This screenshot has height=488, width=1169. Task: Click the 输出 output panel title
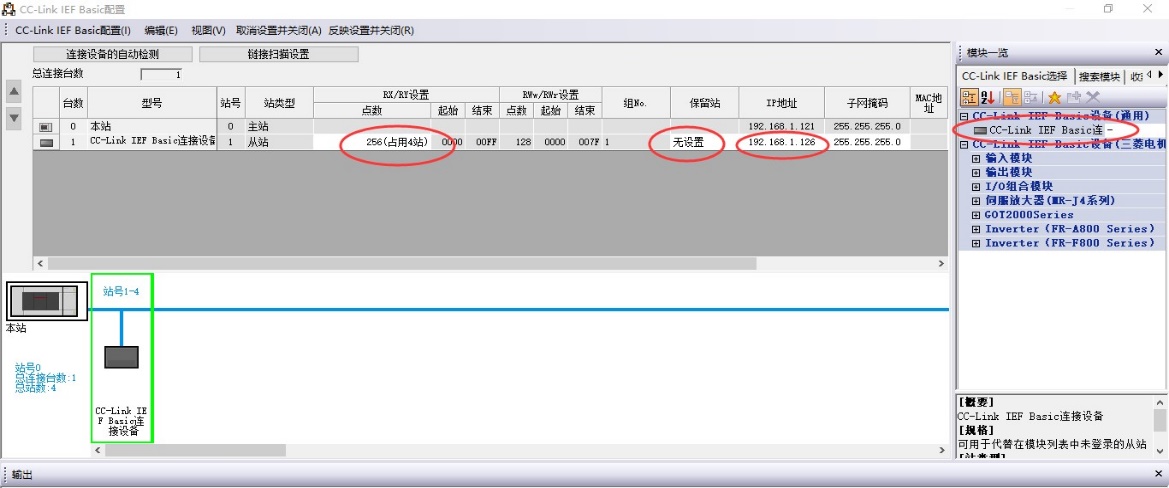[x=22, y=475]
